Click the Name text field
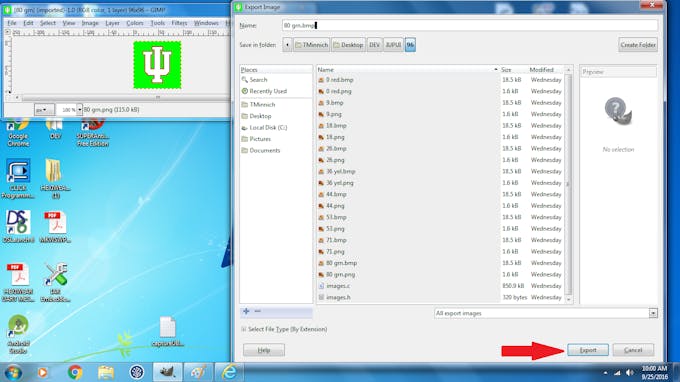The width and height of the screenshot is (680, 382). click(x=470, y=26)
